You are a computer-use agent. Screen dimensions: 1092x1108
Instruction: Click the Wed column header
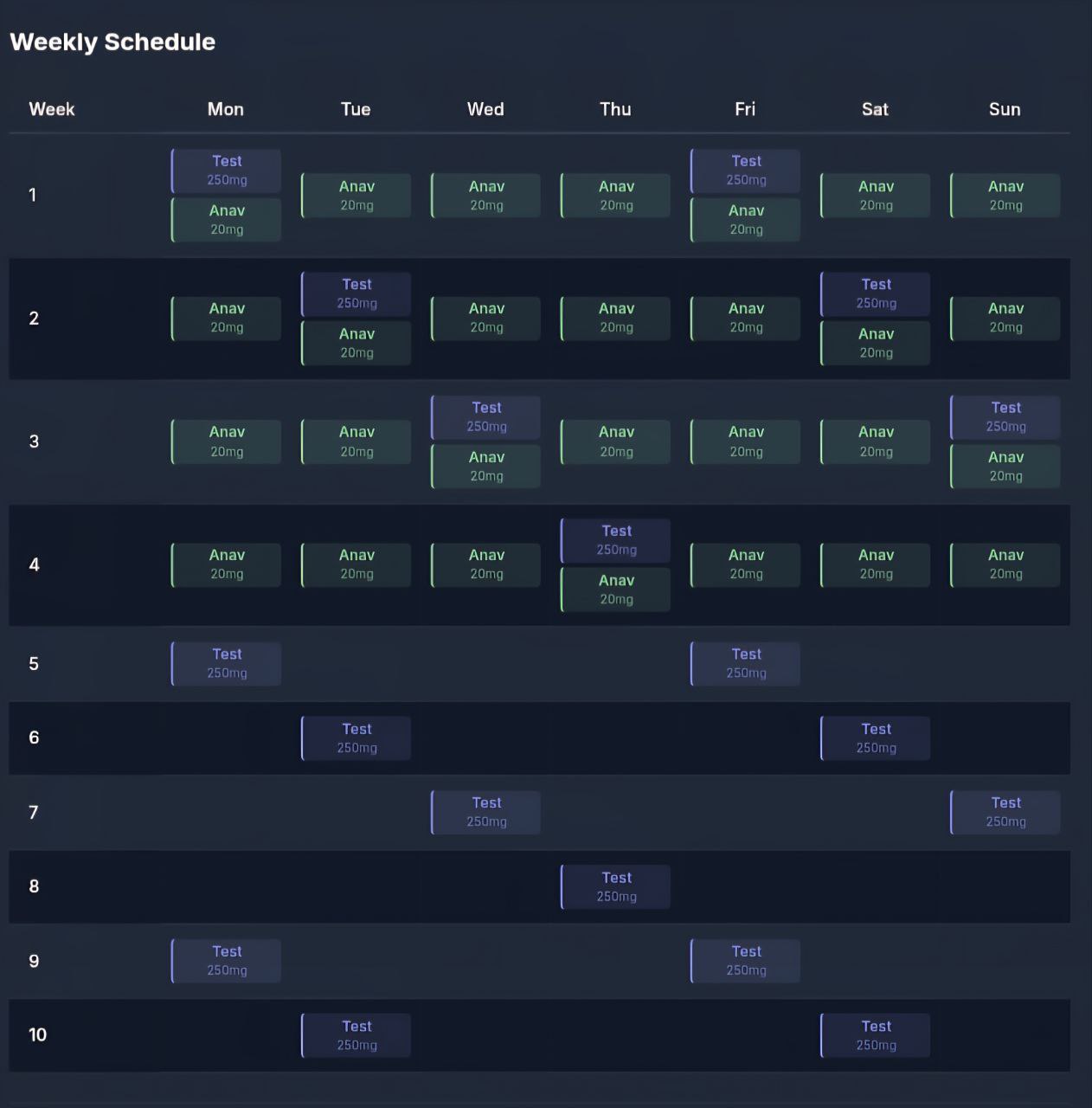(485, 109)
